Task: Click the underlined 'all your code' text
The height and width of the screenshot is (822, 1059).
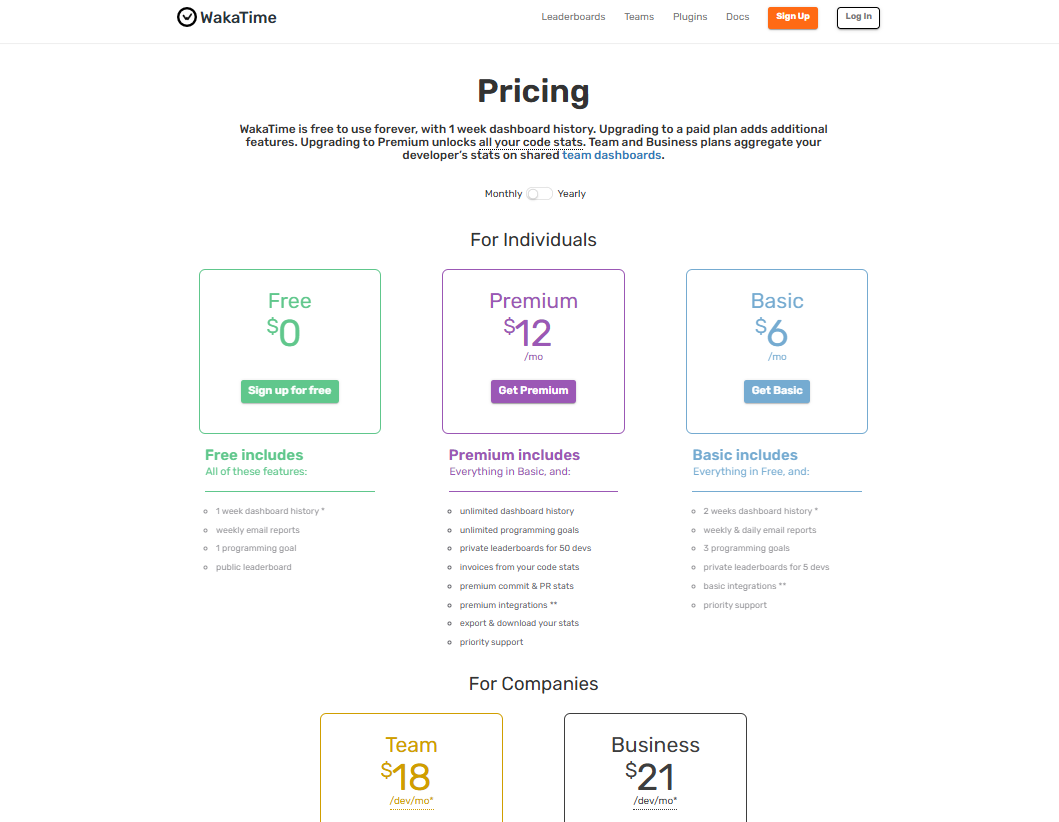Action: pyautogui.click(x=519, y=141)
